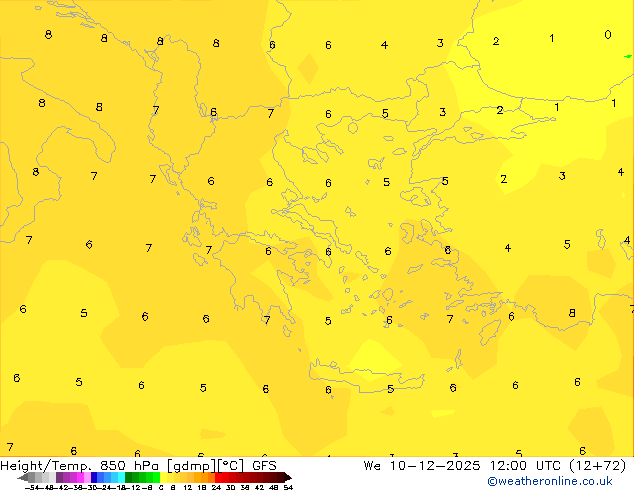The height and width of the screenshot is (490, 634).
Task: Click the cyan swatch in the color scale
Action: point(122,477)
